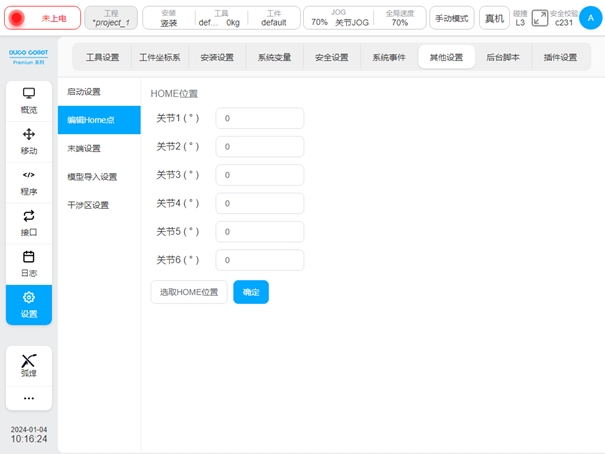605x454 pixels.
Task: Select the 移动 move icon
Action: [x=29, y=134]
